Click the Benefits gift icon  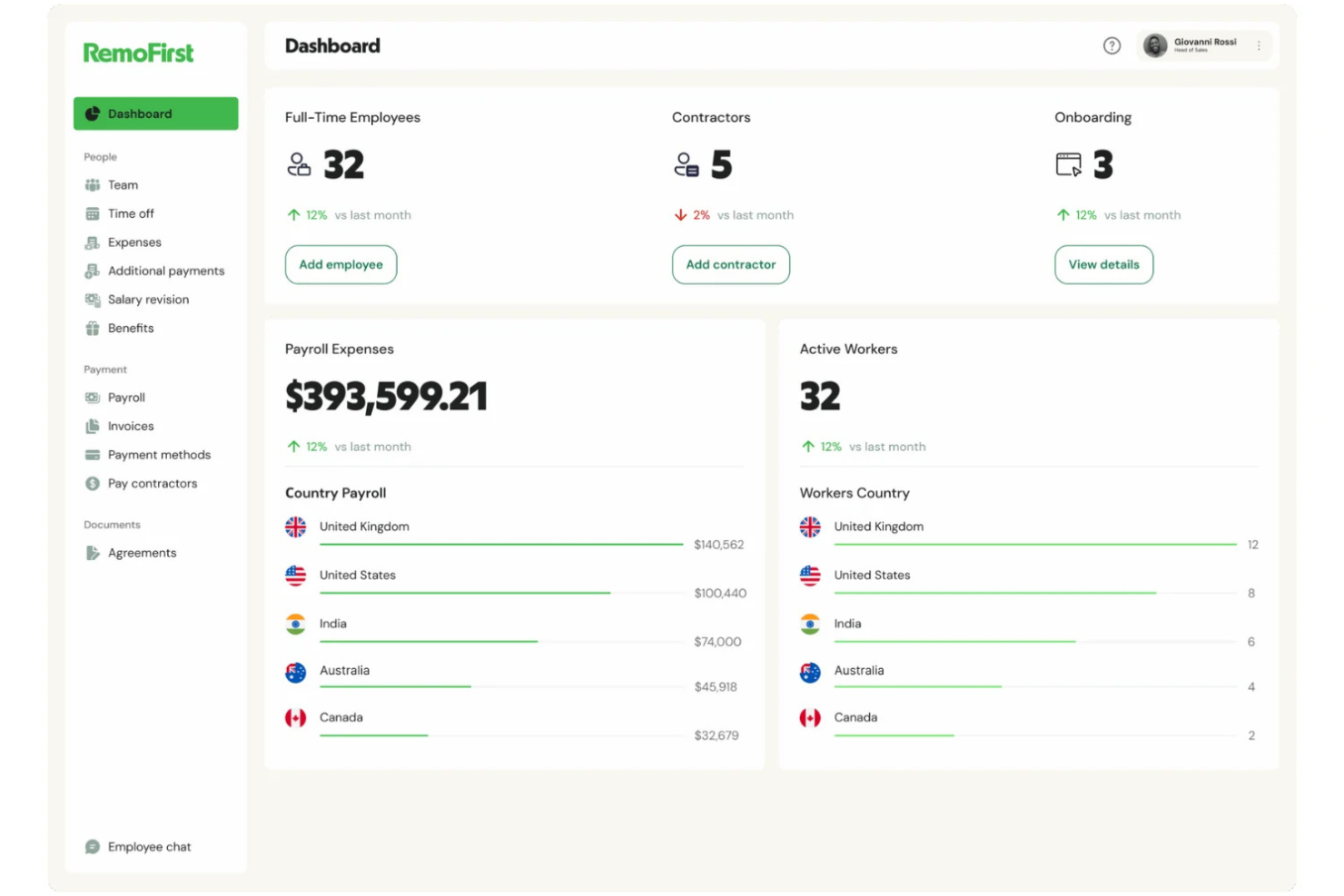click(94, 328)
